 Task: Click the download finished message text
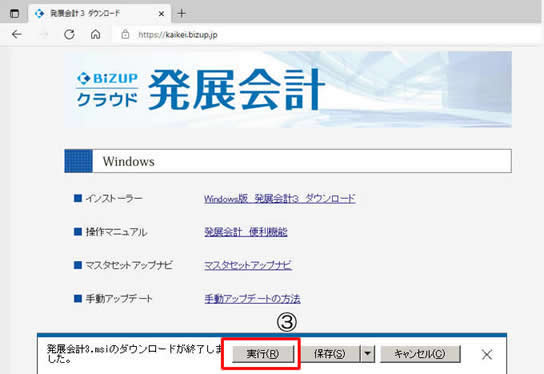tap(134, 354)
